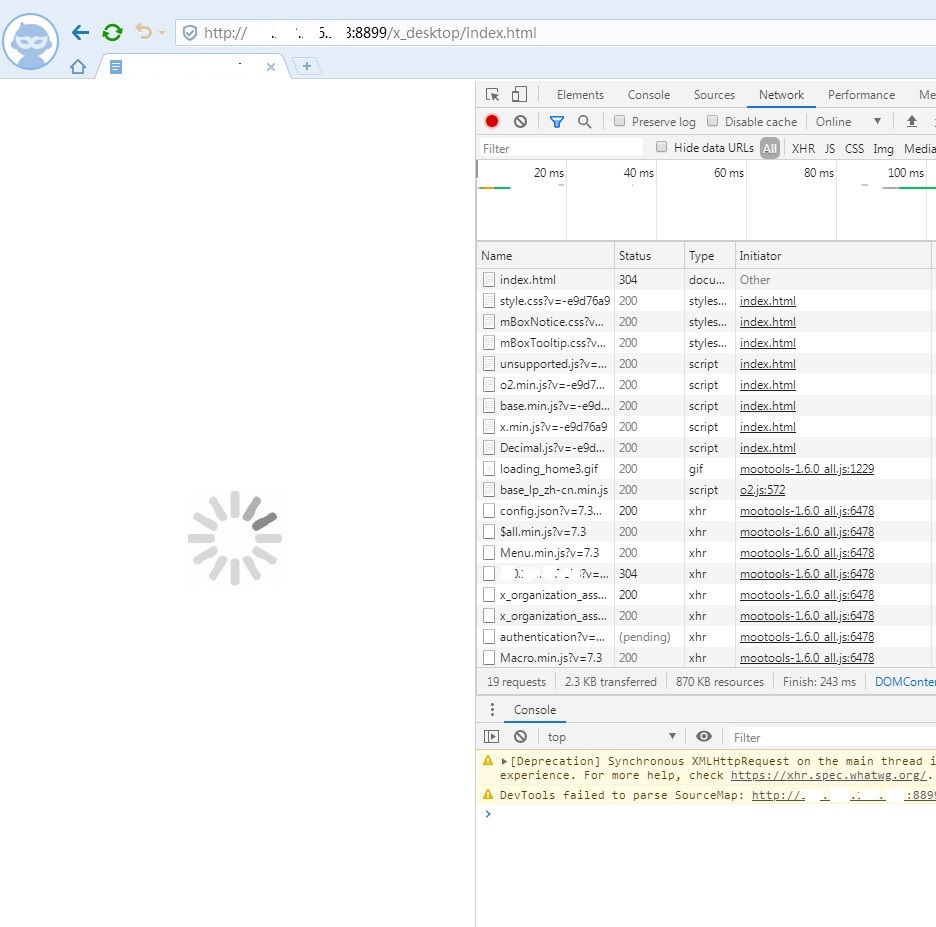This screenshot has height=927, width=936.
Task: Open the network search magnifier
Action: pos(585,121)
